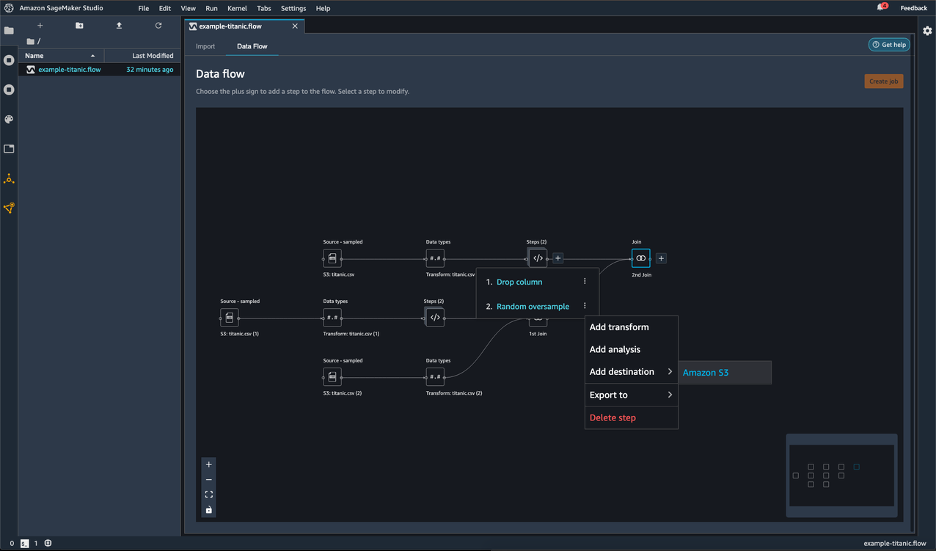Open the View menu

[x=188, y=8]
